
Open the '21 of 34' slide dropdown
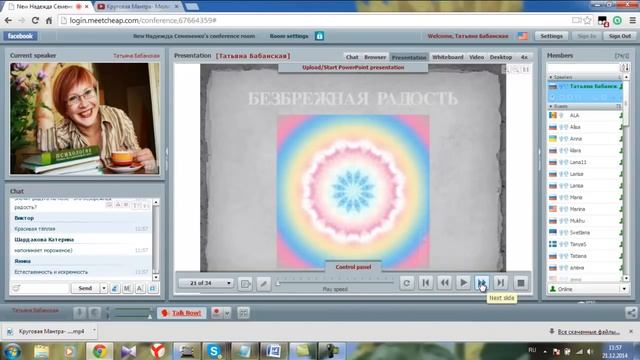(206, 283)
